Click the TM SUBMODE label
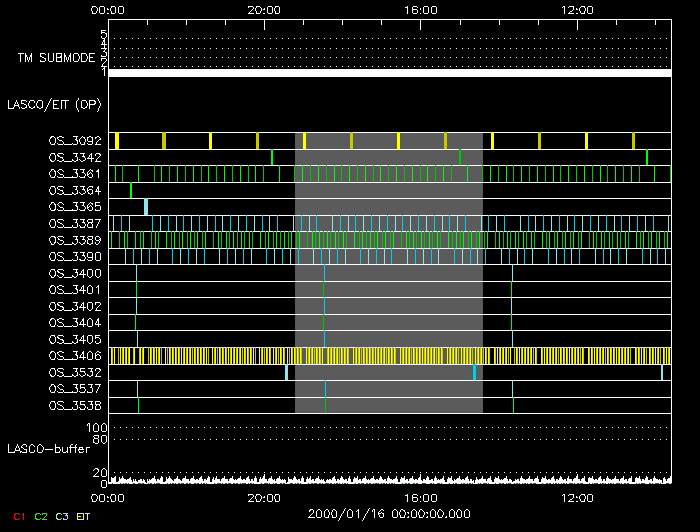Image resolution: width=700 pixels, height=532 pixels. point(56,58)
